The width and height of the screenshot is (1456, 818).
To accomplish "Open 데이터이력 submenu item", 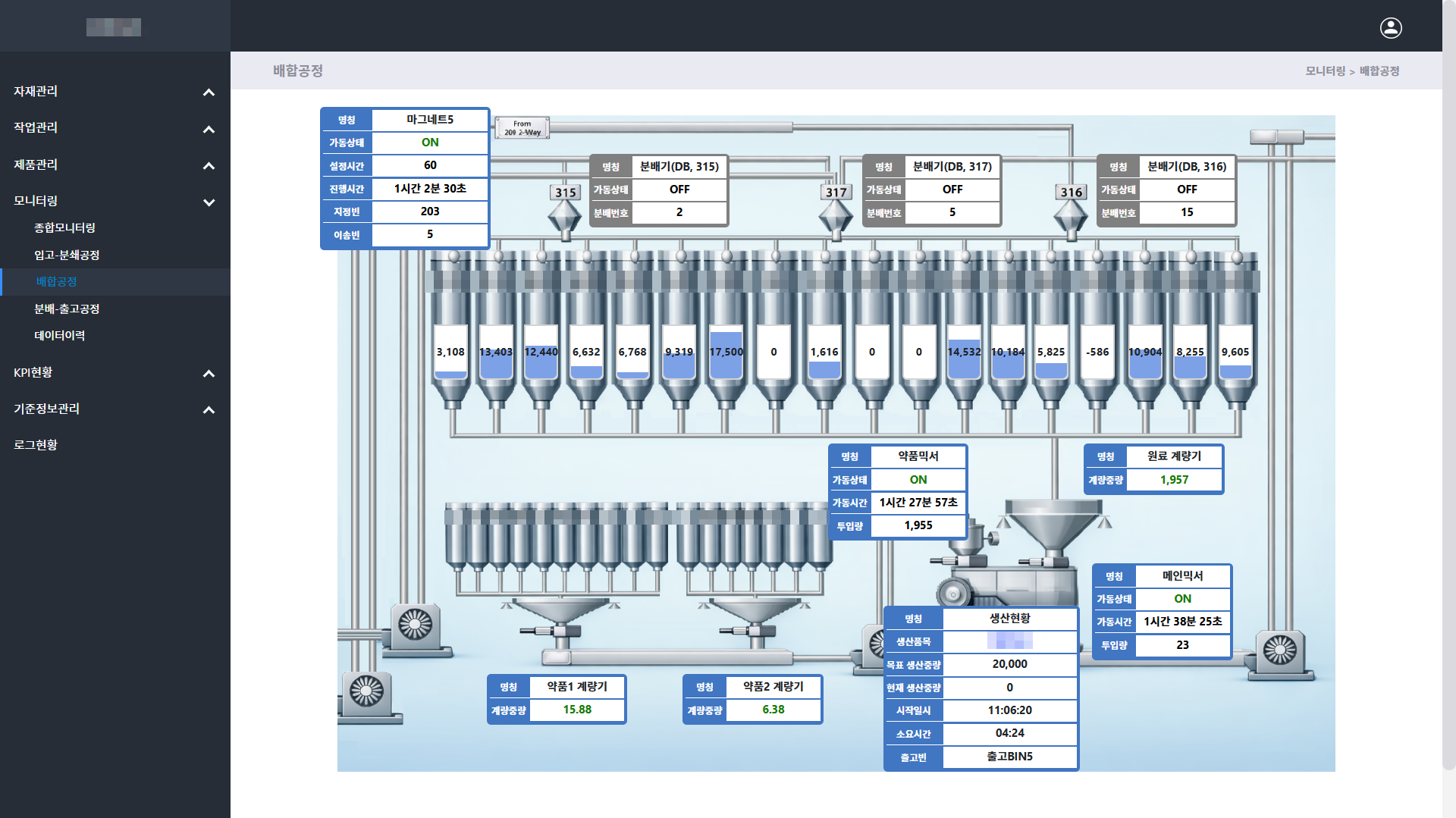I will [x=59, y=336].
